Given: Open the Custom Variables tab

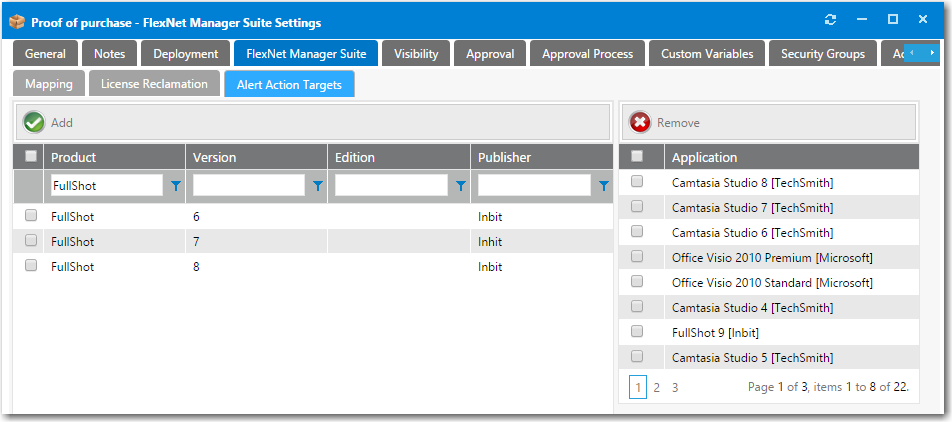Looking at the screenshot, I should [708, 54].
